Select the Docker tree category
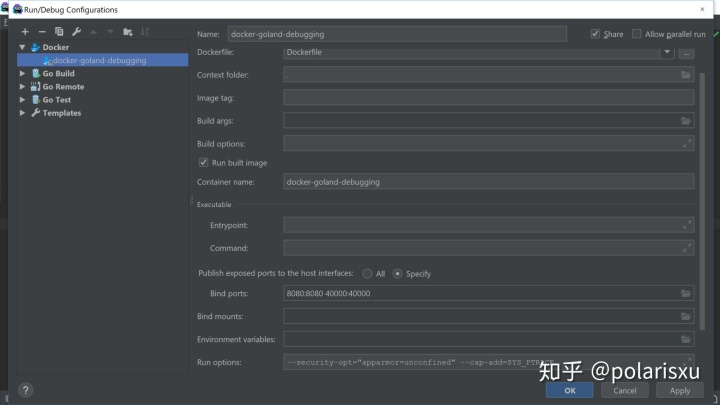720x405 pixels. tap(56, 47)
